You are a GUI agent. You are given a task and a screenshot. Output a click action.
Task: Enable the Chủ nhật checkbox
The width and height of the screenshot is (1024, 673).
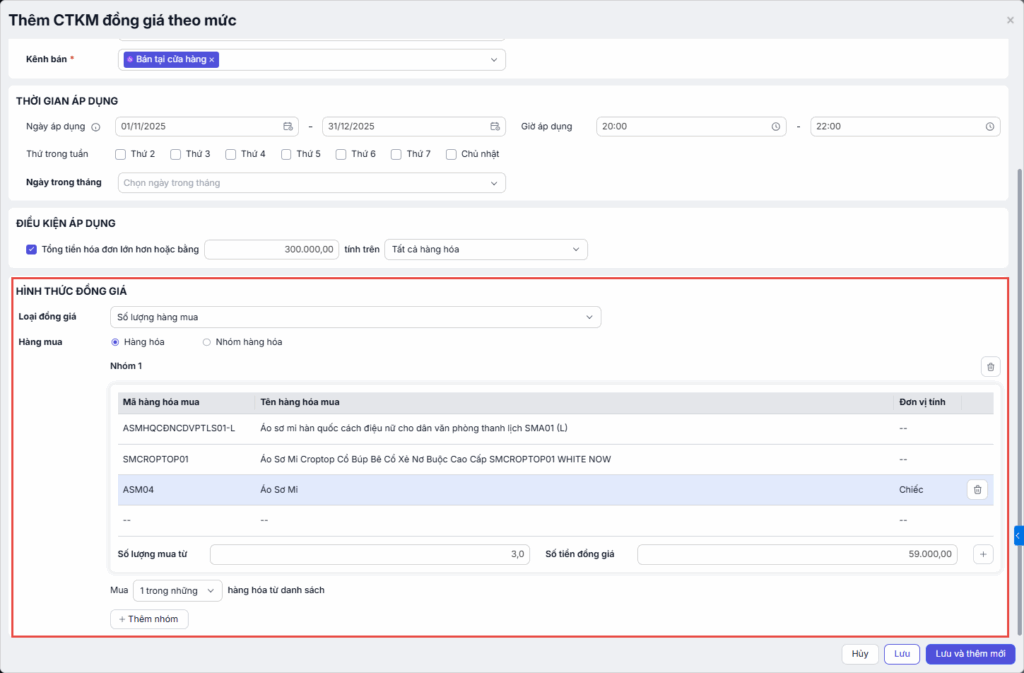point(452,154)
